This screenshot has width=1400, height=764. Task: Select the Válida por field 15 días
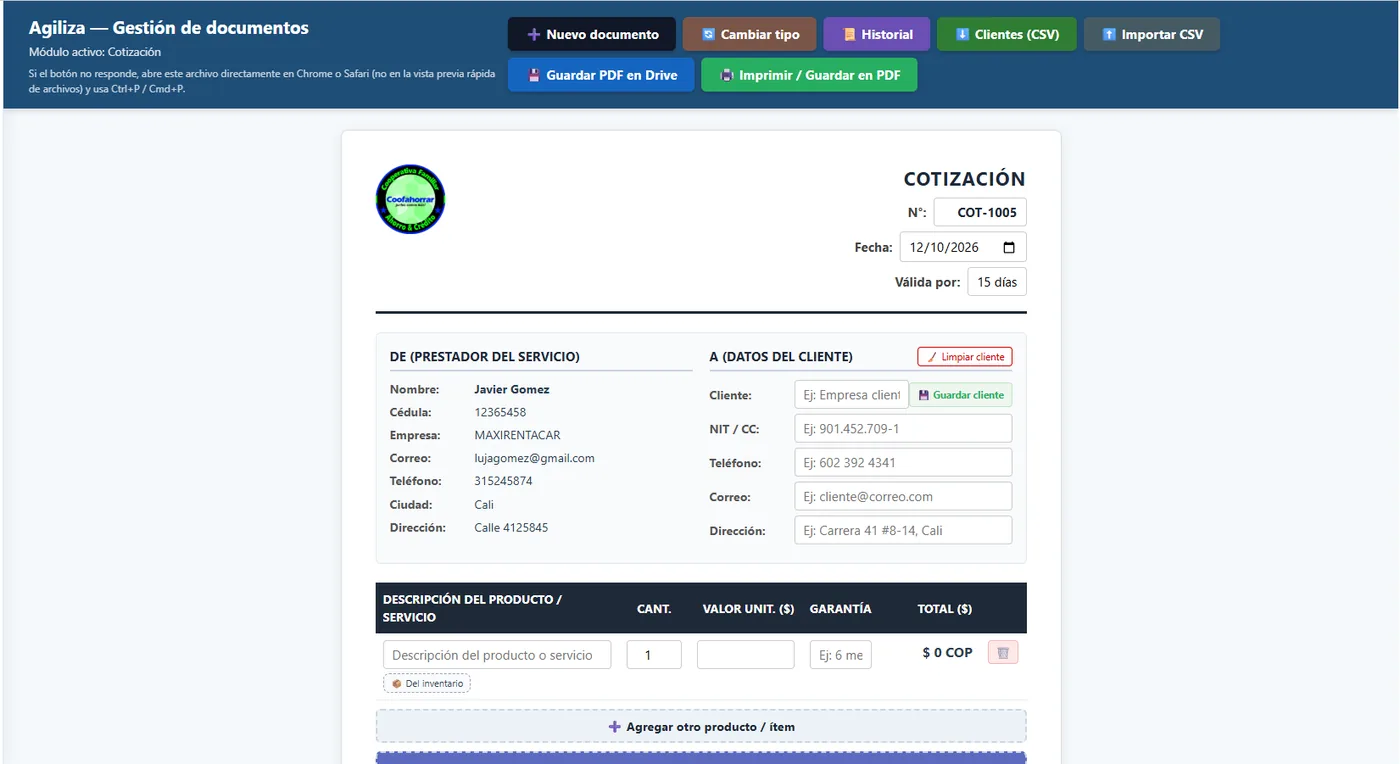tap(997, 282)
